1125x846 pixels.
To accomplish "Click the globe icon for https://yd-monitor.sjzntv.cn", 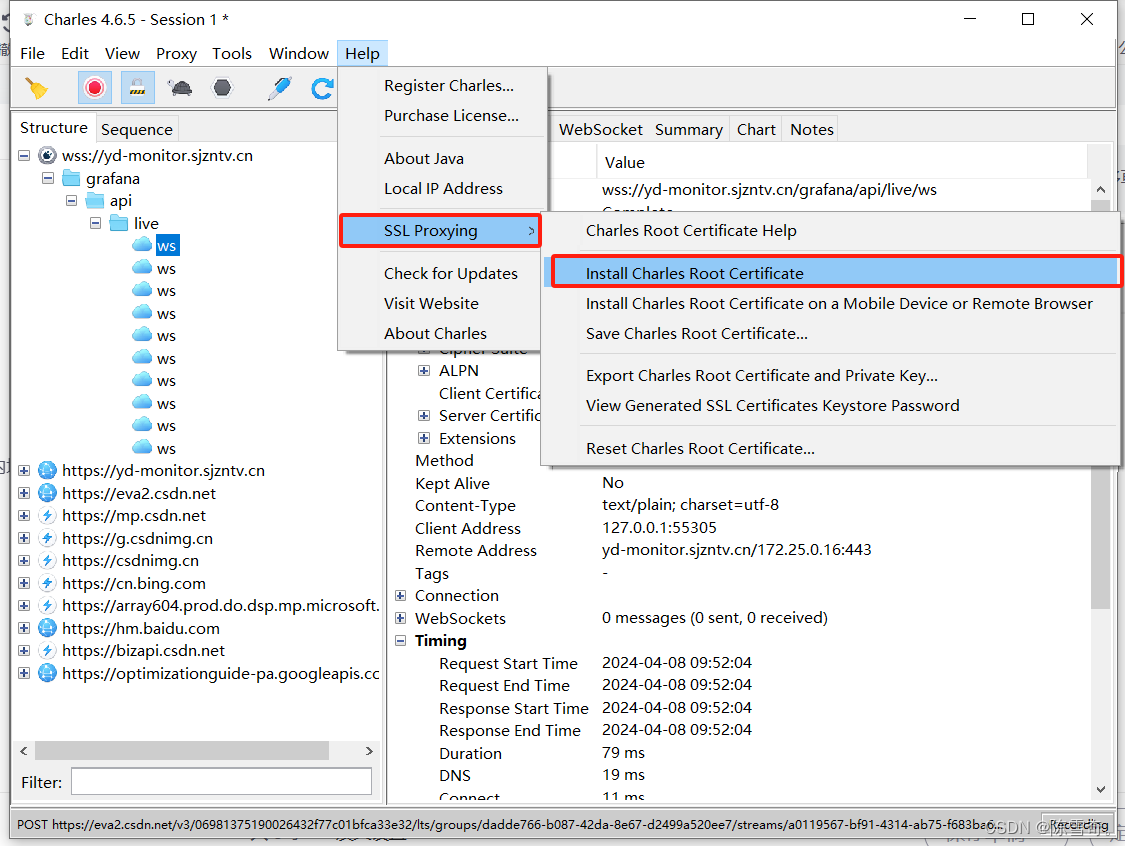I will pyautogui.click(x=47, y=470).
